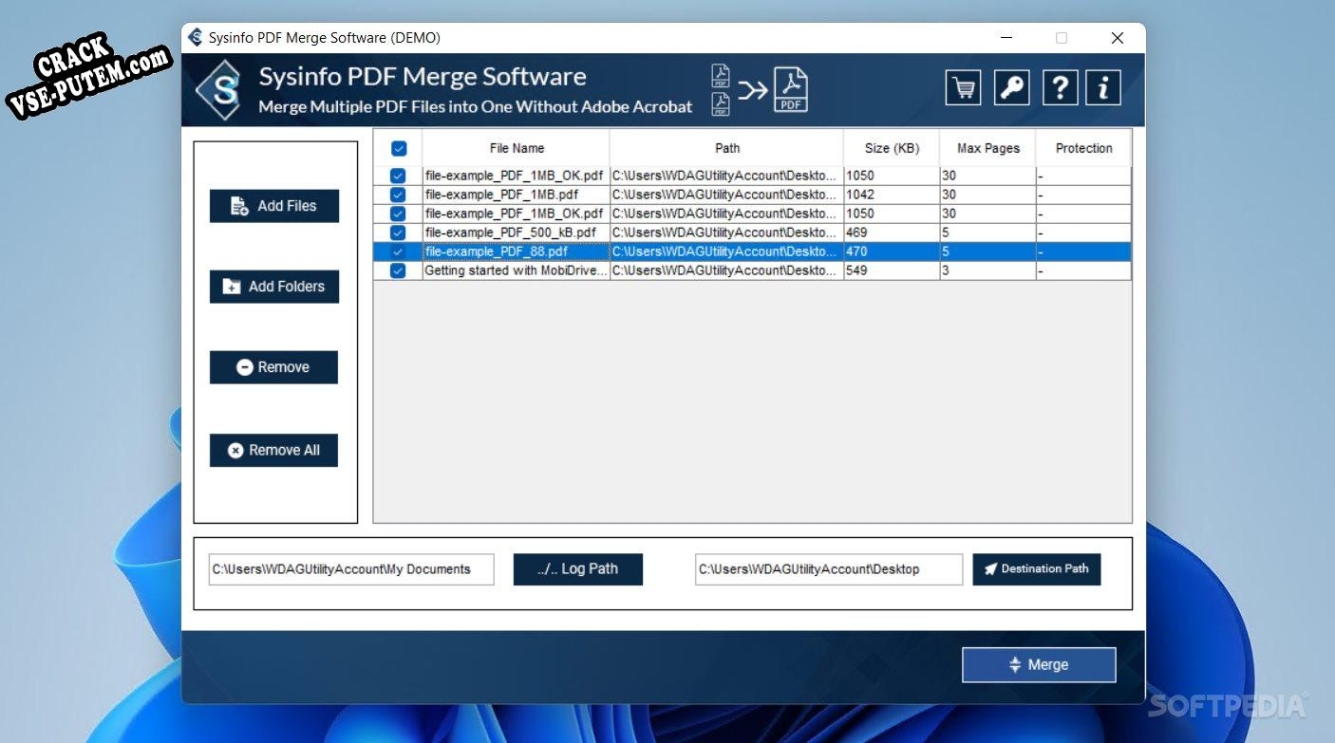Click the path cell of Getting started with MobiDrive
This screenshot has height=743, width=1335.
click(727, 271)
